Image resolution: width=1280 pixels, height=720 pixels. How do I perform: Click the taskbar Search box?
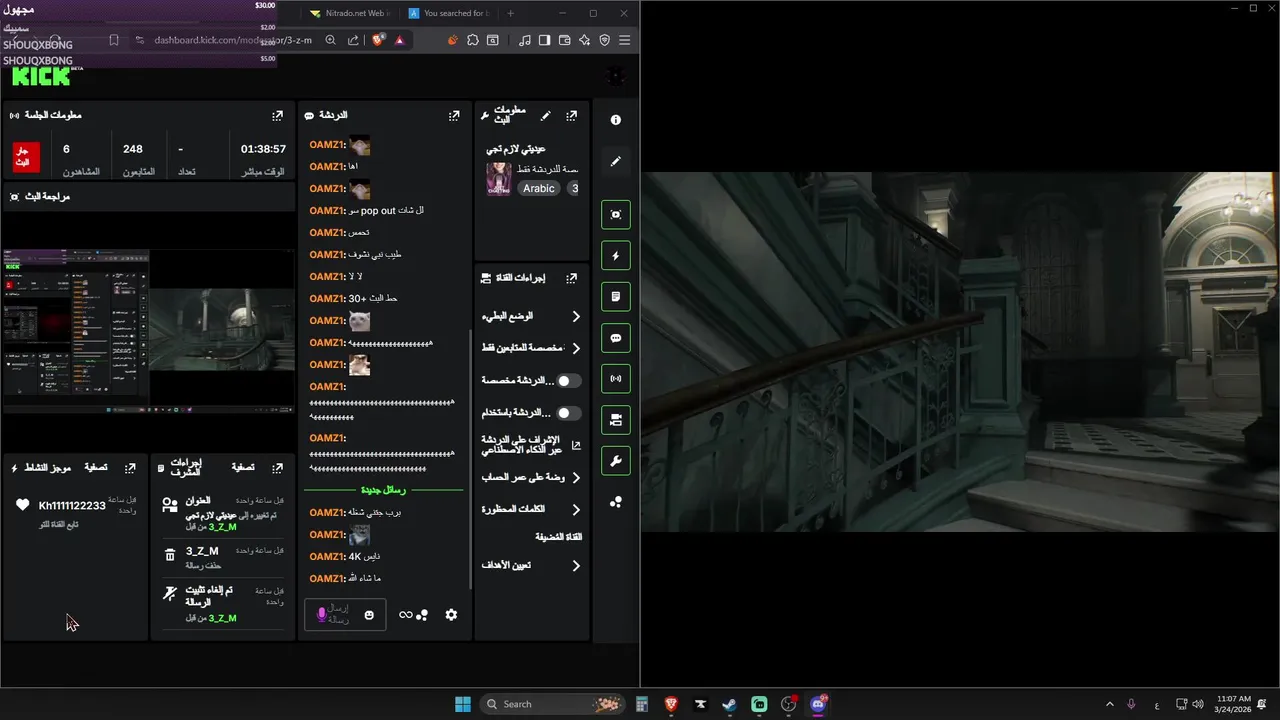tap(552, 704)
